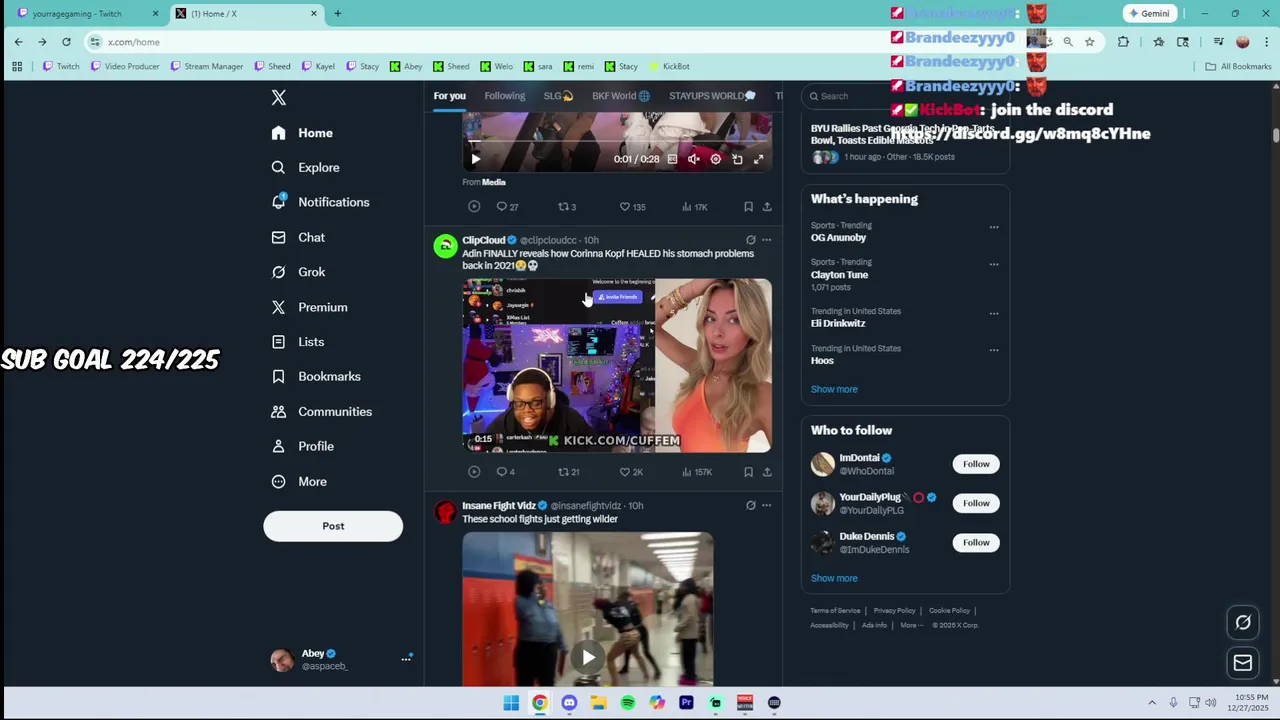Play the Insane Fight Vidz school fight video
The height and width of the screenshot is (720, 1280).
point(588,657)
